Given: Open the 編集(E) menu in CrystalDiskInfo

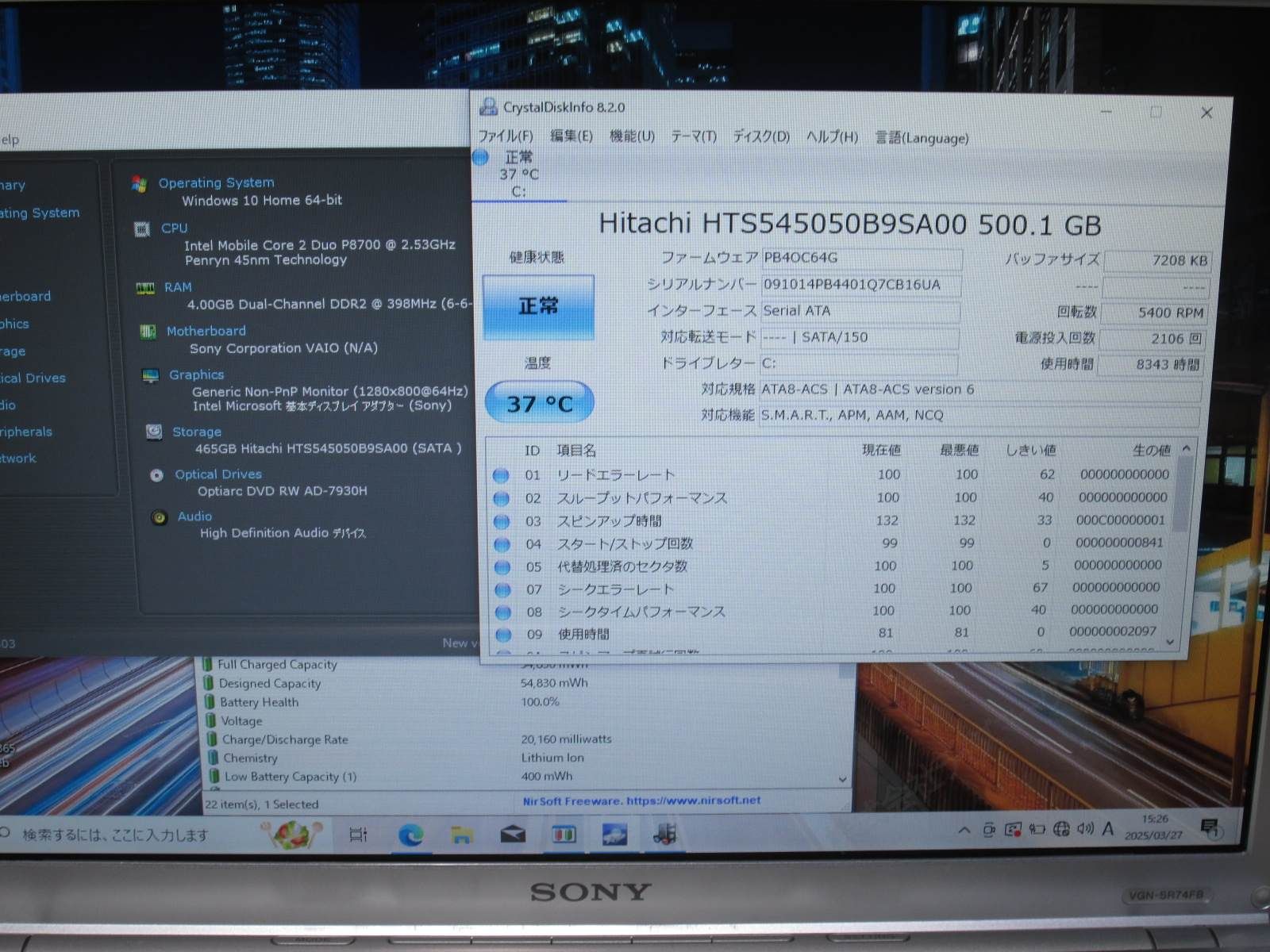Looking at the screenshot, I should coord(571,136).
